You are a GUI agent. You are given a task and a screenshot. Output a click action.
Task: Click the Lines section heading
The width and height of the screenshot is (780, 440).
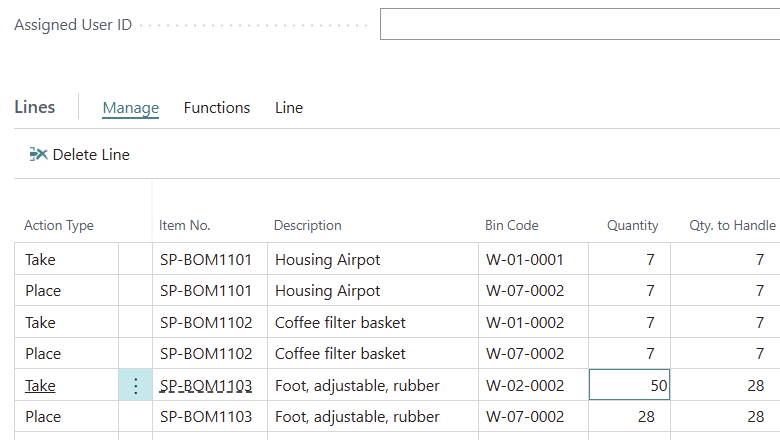[35, 107]
